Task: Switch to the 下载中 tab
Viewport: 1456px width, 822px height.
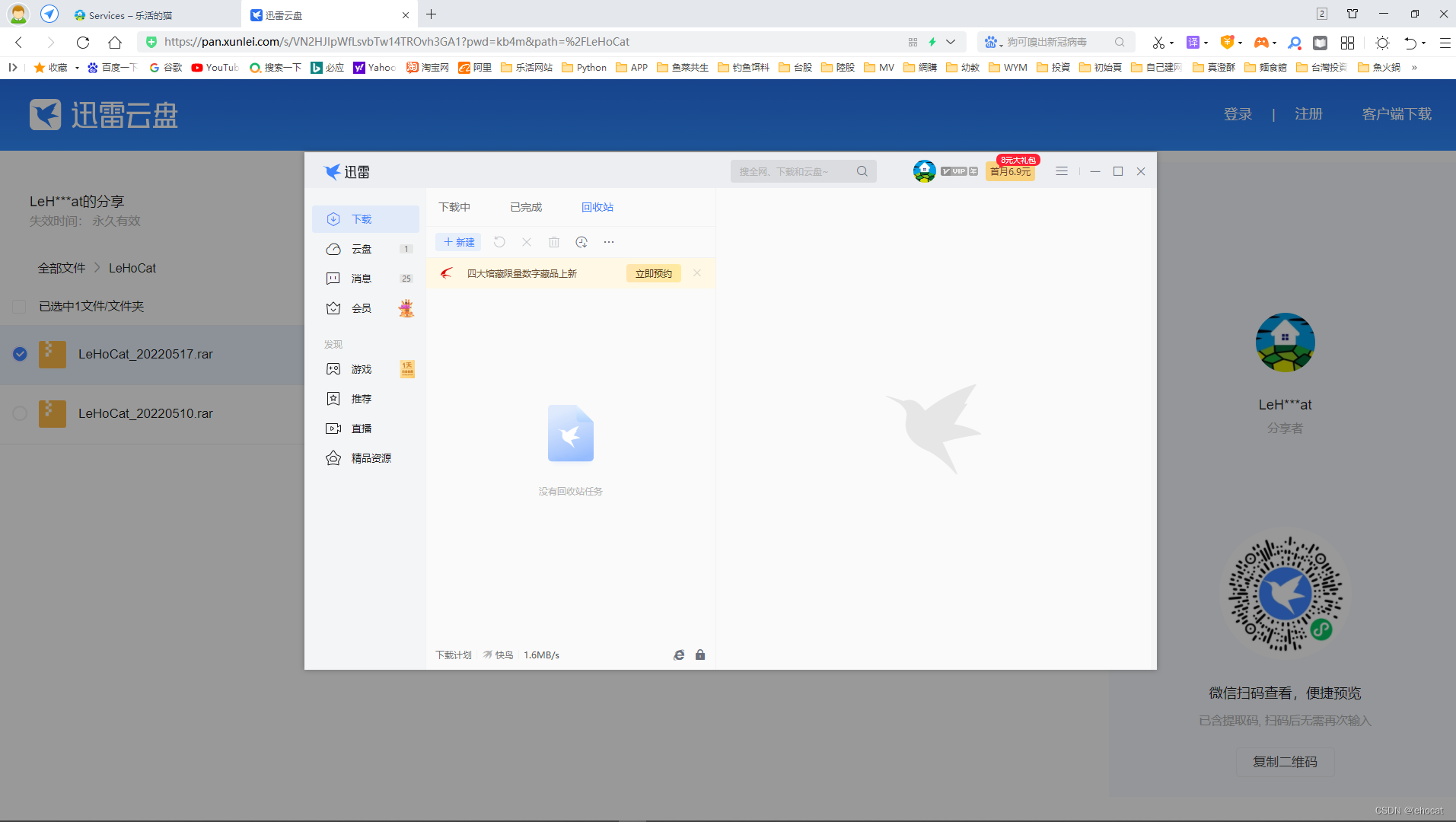Action: 454,207
